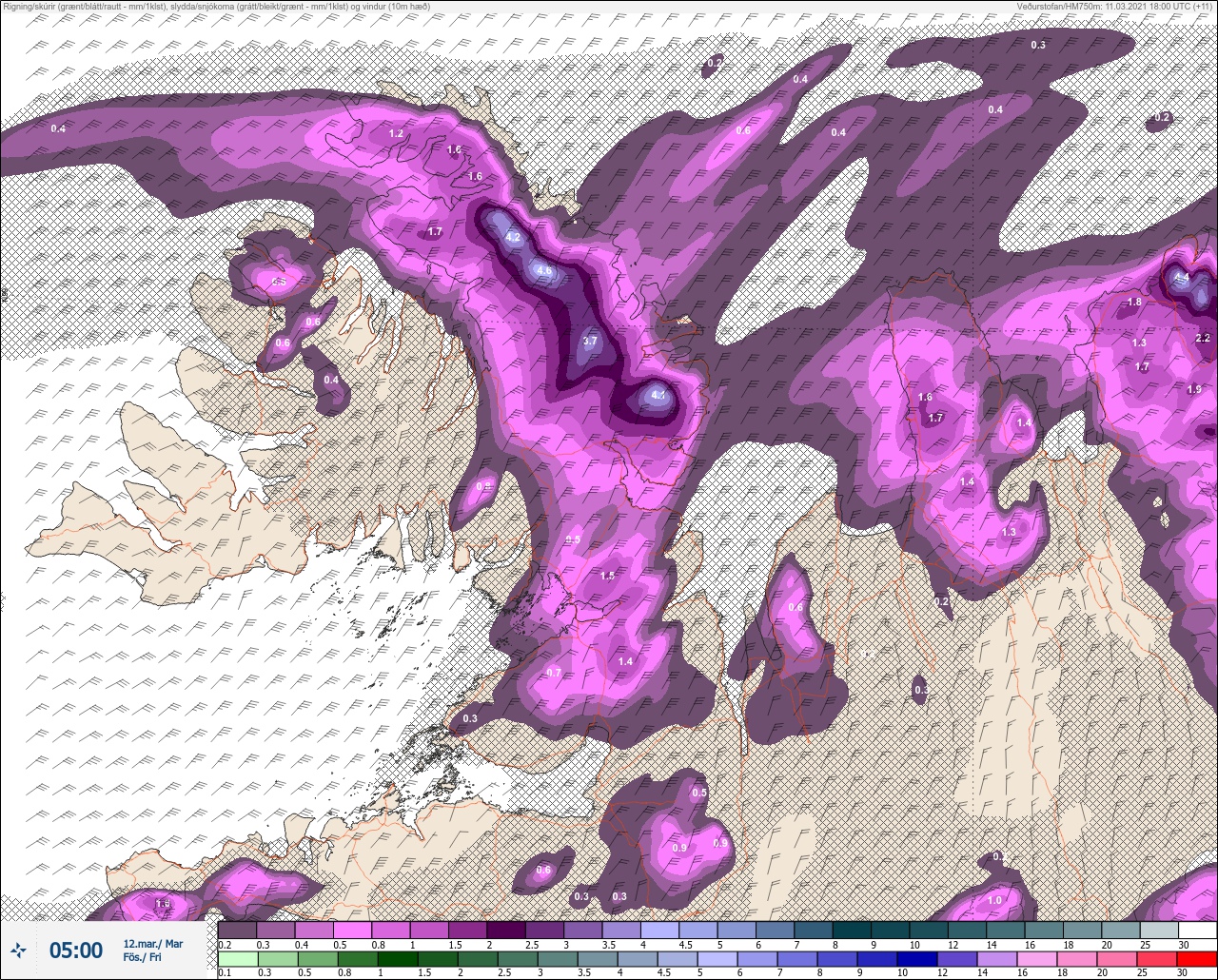Pick the bright pink 0.5 swatch in upper legend
The height and width of the screenshot is (980, 1218).
tap(352, 930)
